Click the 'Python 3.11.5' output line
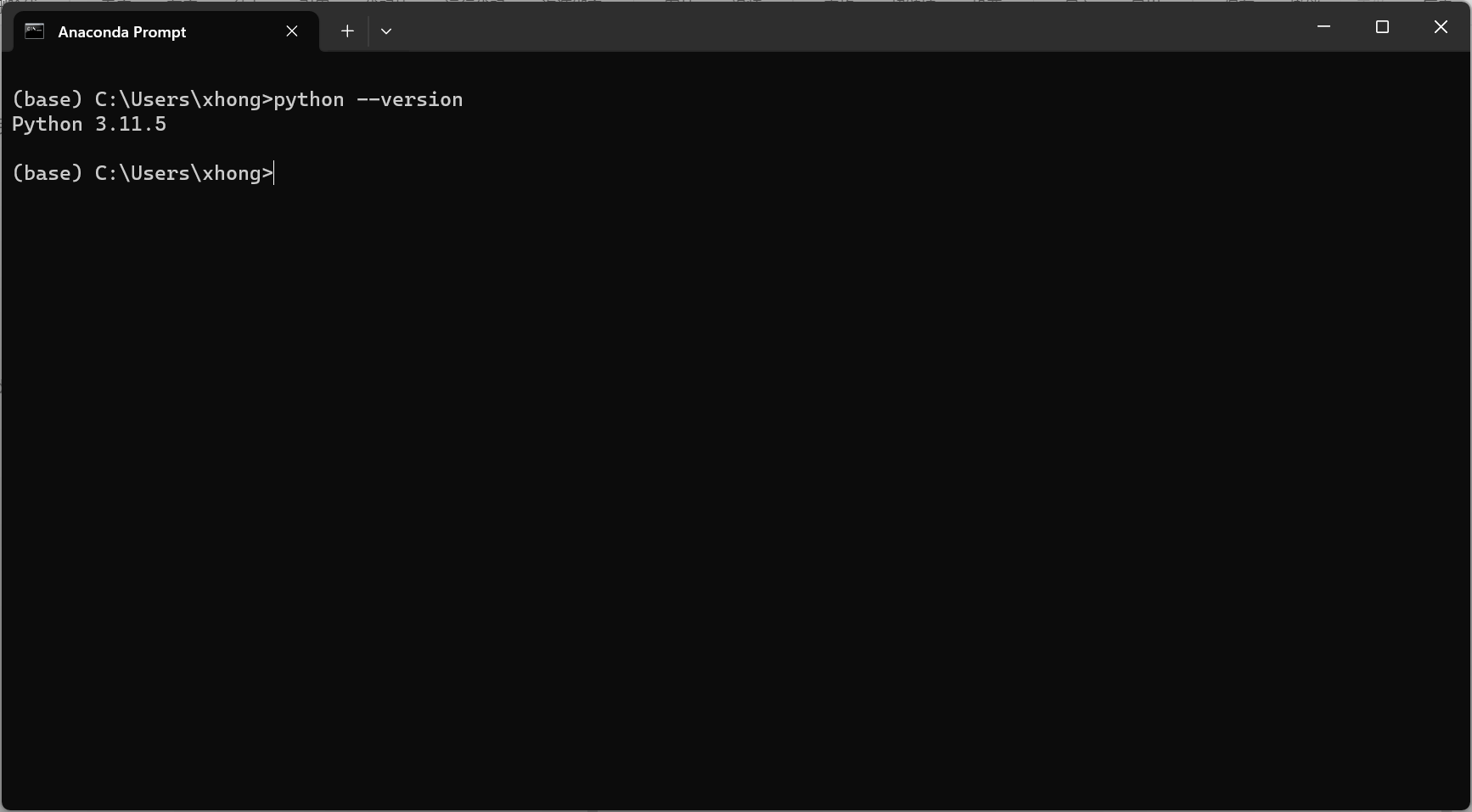The width and height of the screenshot is (1472, 812). [89, 124]
